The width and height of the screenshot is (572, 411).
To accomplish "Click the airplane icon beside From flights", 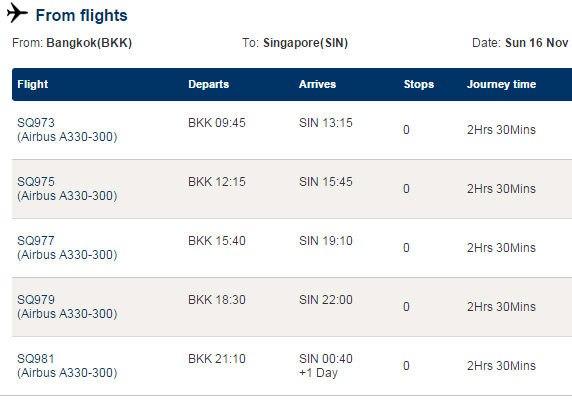I will point(17,13).
